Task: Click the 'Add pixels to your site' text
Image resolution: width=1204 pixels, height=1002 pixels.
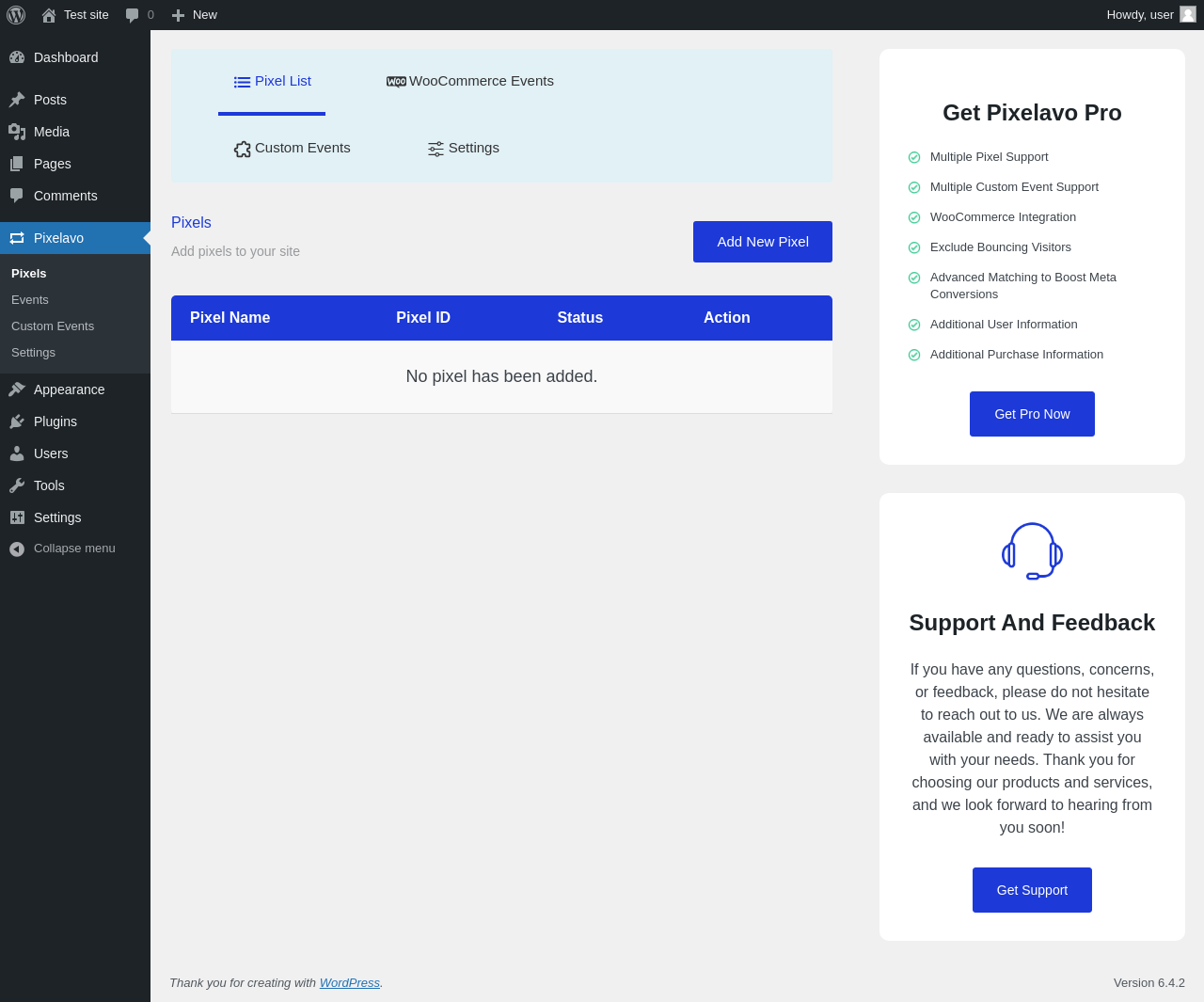Action: pos(235,251)
